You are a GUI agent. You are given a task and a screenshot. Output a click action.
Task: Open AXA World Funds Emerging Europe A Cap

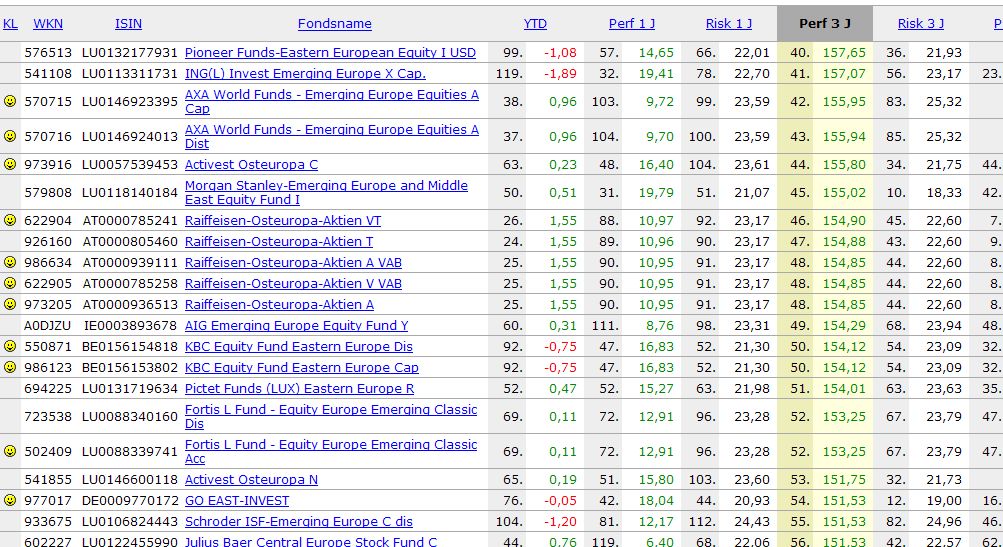(331, 101)
